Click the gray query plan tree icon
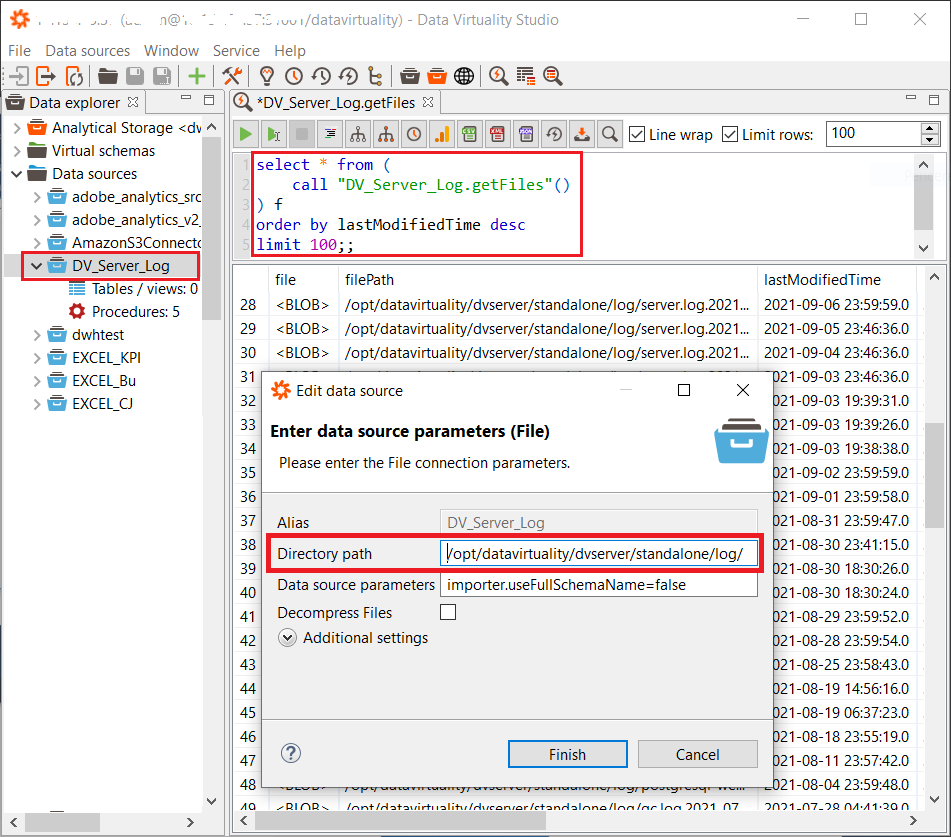951x837 pixels. [358, 134]
